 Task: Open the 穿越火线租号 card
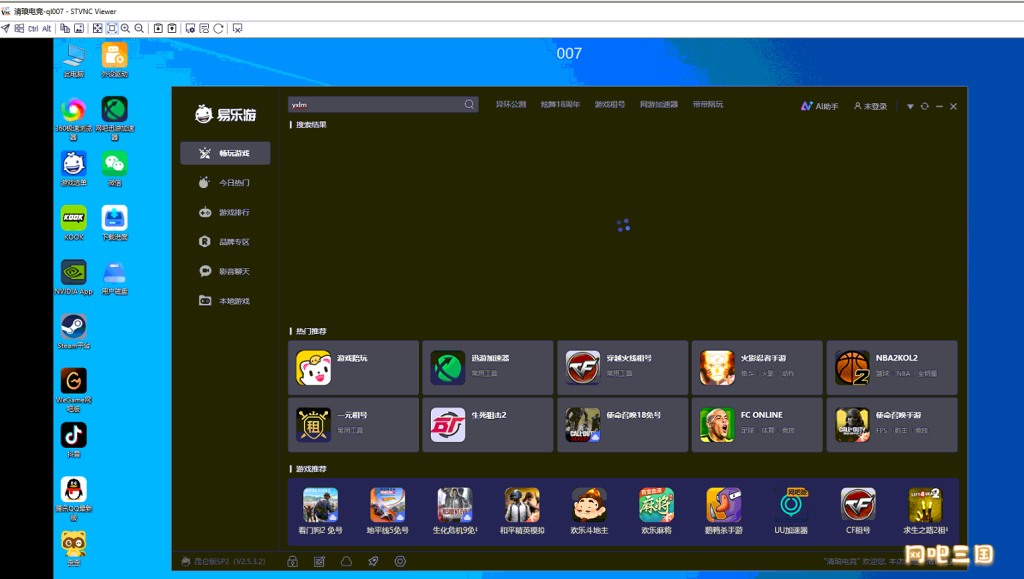click(622, 368)
